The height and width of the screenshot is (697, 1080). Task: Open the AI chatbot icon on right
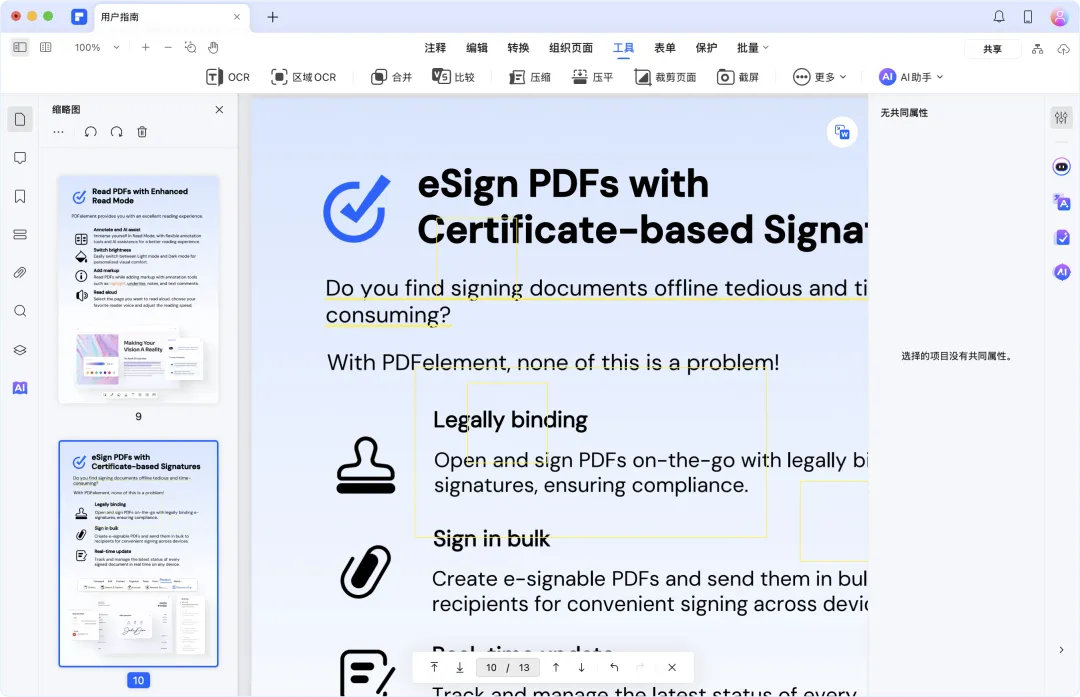click(x=1061, y=167)
